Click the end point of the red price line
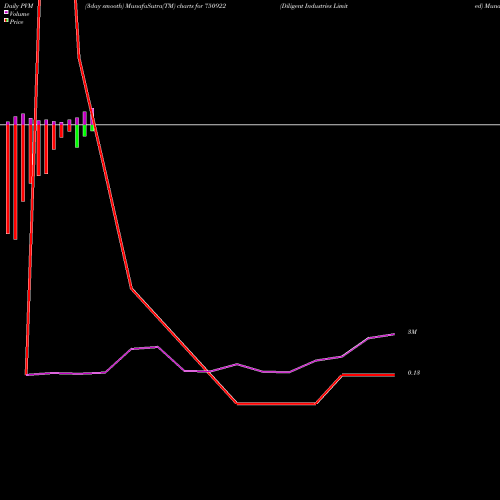The width and height of the screenshot is (500, 500). point(394,375)
